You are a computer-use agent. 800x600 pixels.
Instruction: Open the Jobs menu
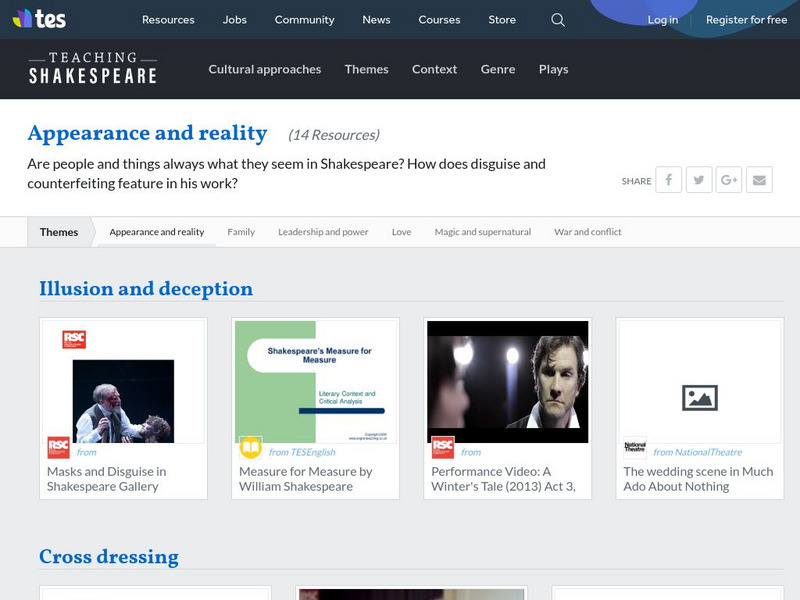pos(235,20)
